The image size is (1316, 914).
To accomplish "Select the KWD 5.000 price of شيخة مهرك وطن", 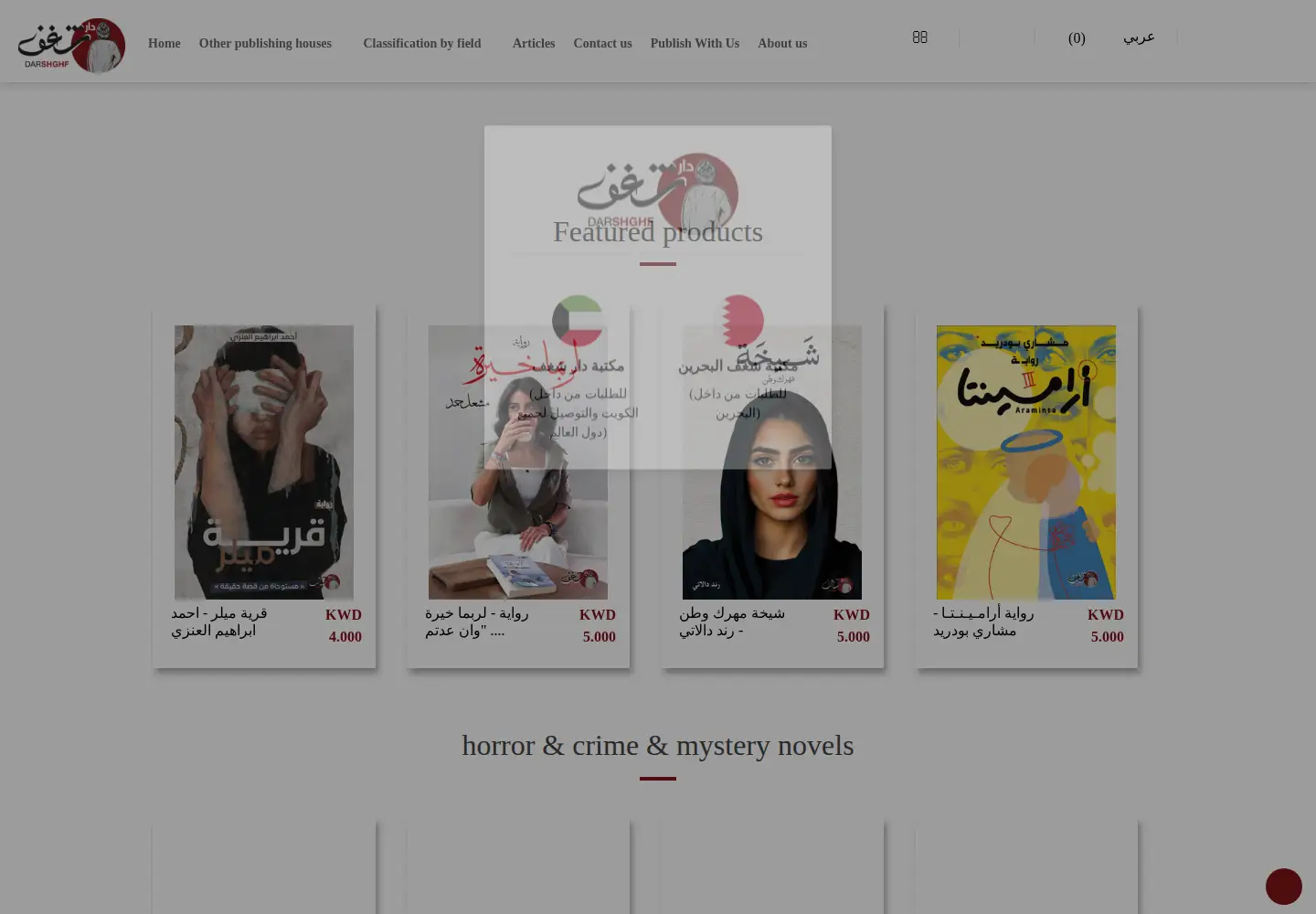I will (x=852, y=626).
